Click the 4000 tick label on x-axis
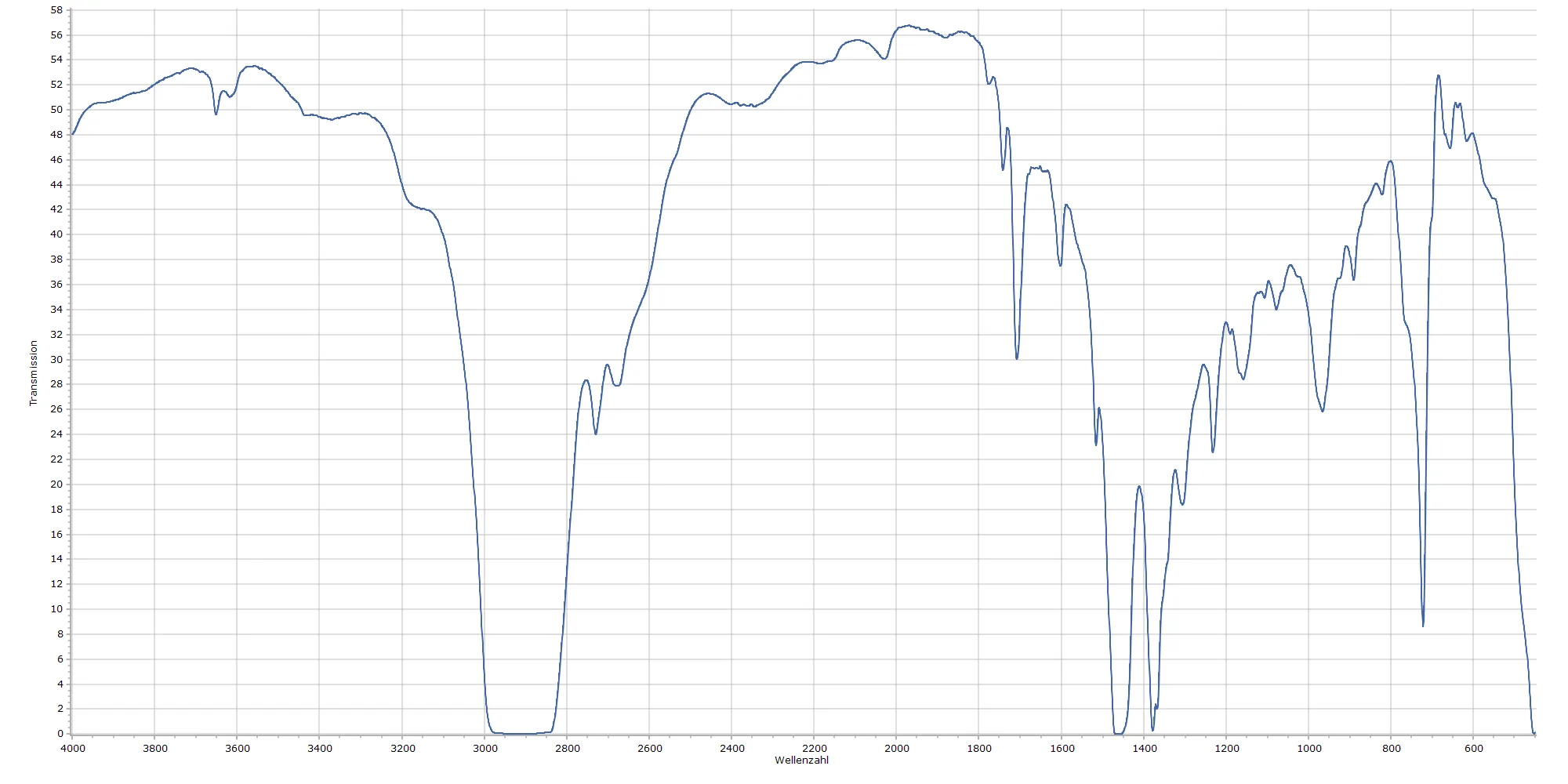 73,748
